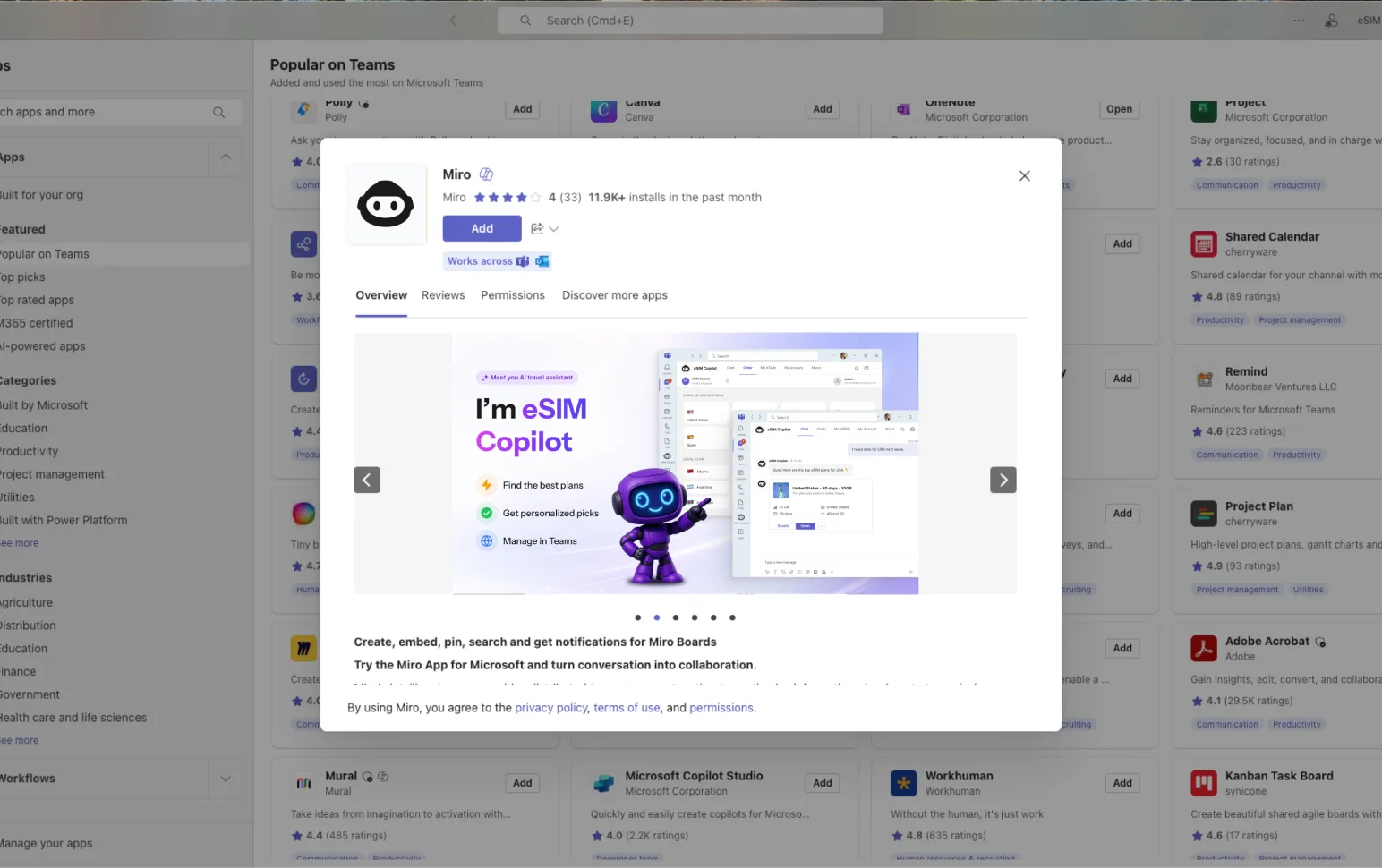Screen dimensions: 1382x868
Task: Click the OneNote app icon
Action: coord(903,110)
